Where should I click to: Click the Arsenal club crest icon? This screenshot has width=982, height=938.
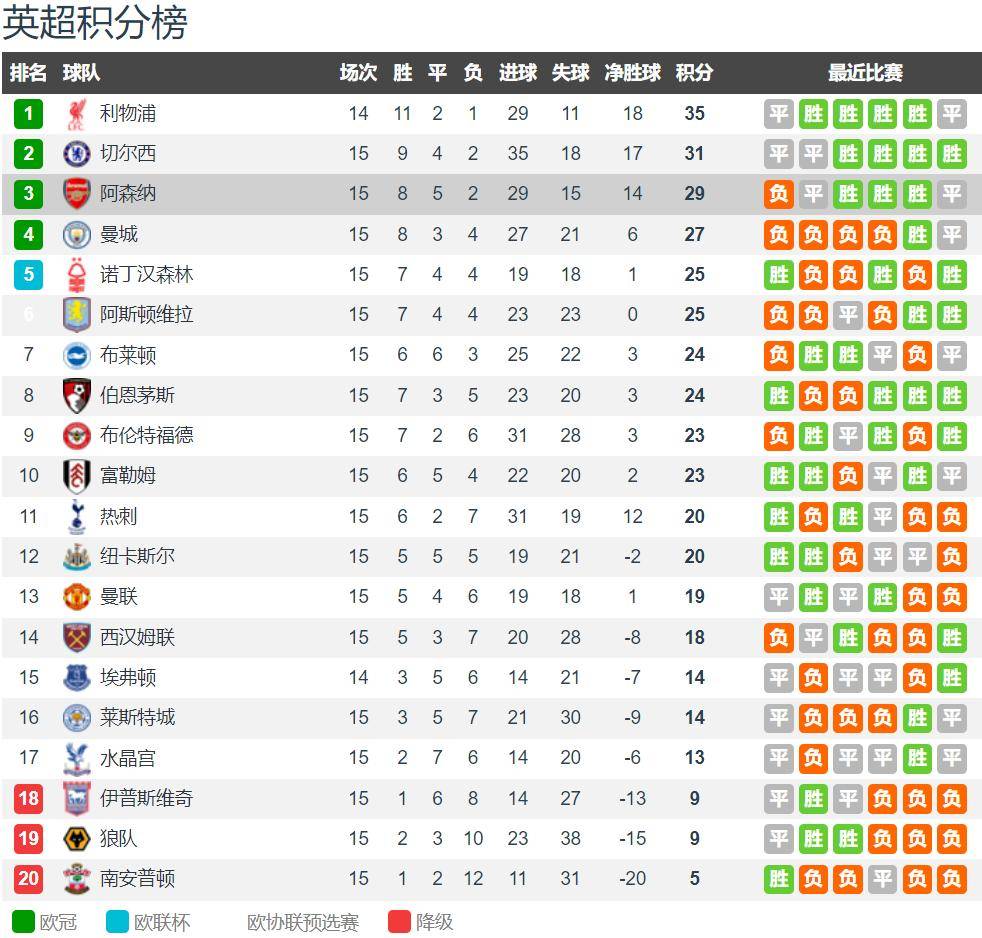77,194
